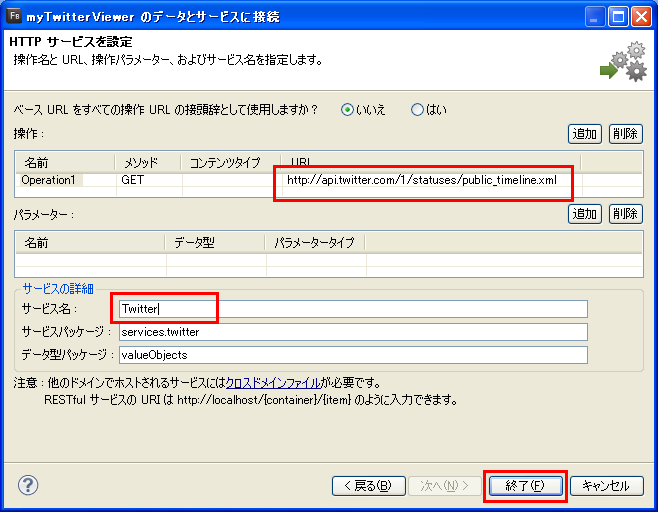Click 追加 button for parameters
This screenshot has height=512, width=658.
(585, 214)
